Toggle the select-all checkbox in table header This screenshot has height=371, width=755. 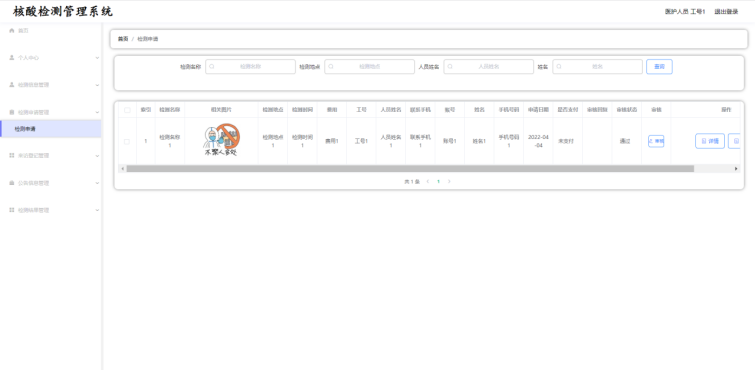pos(127,110)
